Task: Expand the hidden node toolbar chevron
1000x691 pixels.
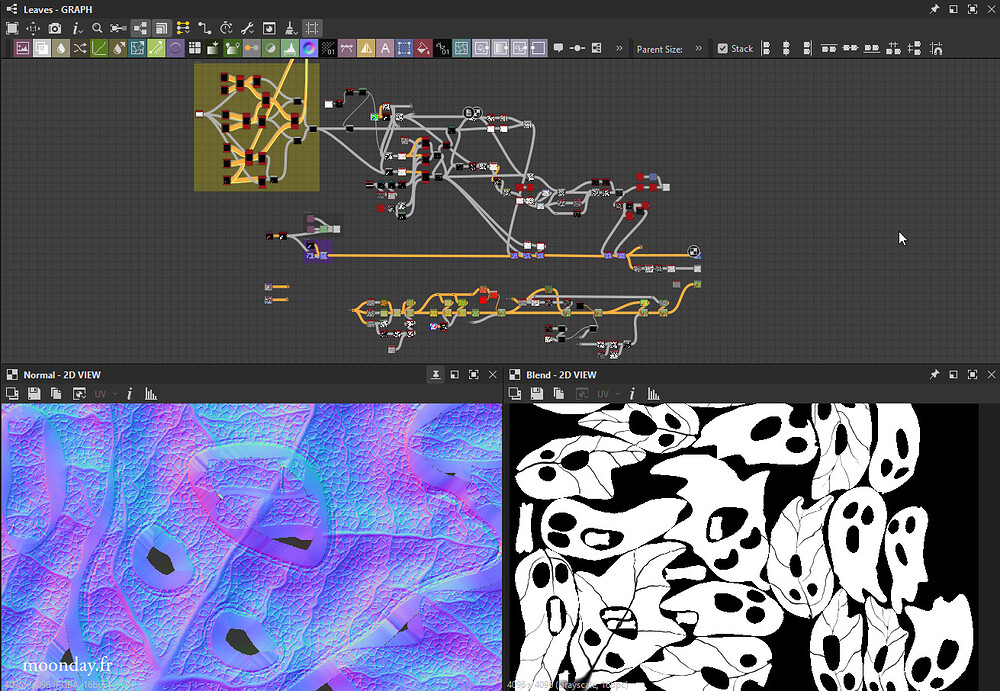Action: pyautogui.click(x=619, y=48)
